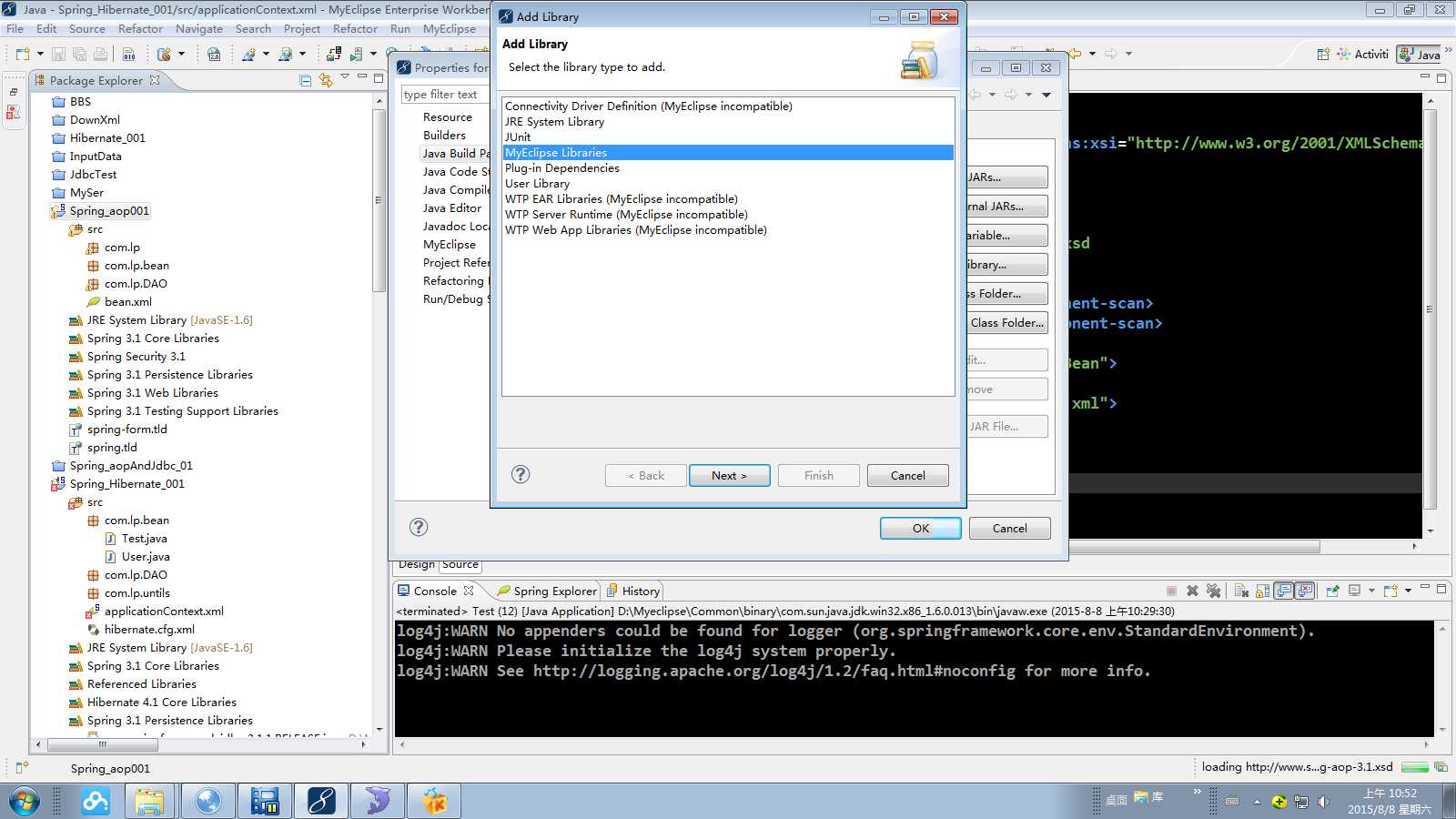The width and height of the screenshot is (1456, 819).
Task: Click the type filter text field
Action: [445, 95]
